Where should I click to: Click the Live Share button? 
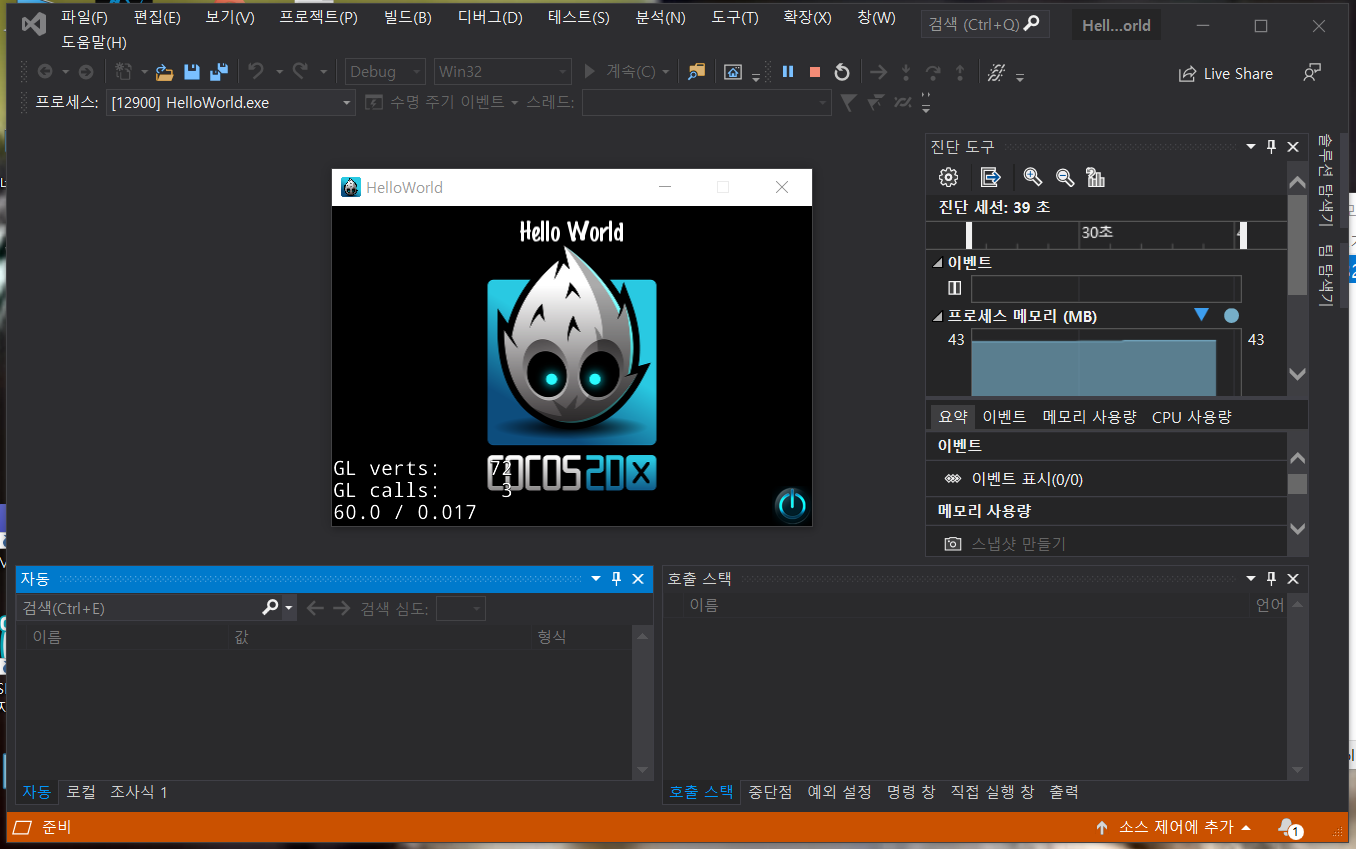[1226, 74]
